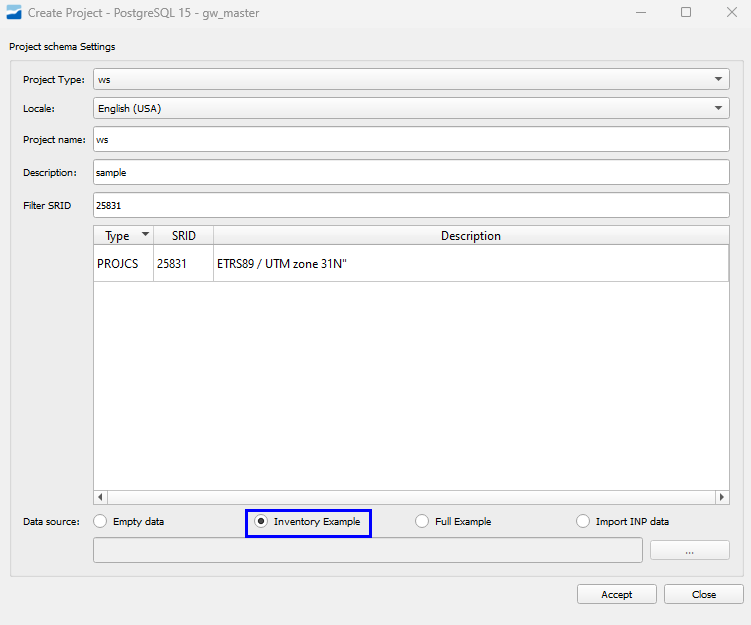Maximize the Create Project window

686,13
